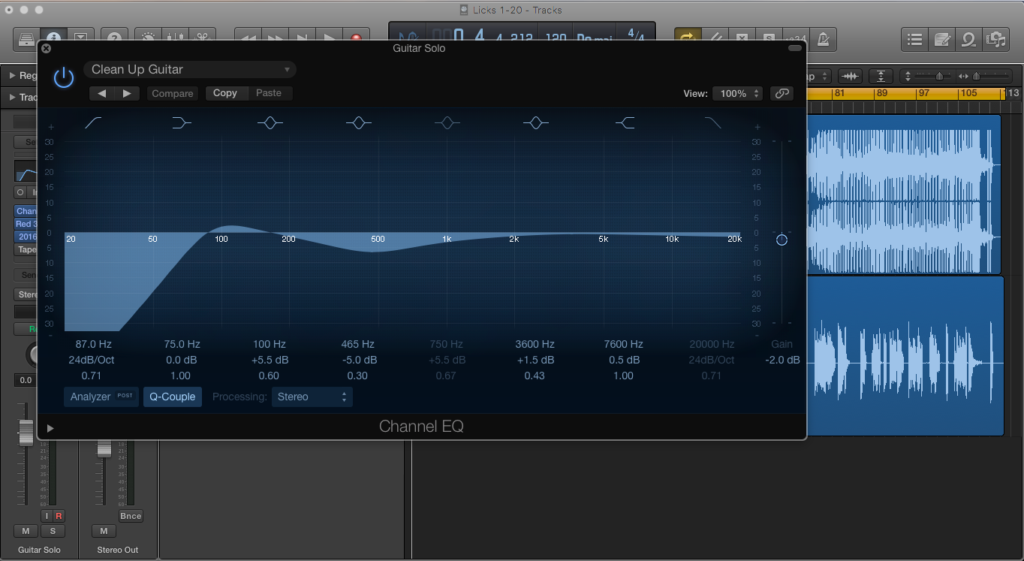The width and height of the screenshot is (1024, 561).
Task: Open the List Editors panel icon
Action: point(914,39)
